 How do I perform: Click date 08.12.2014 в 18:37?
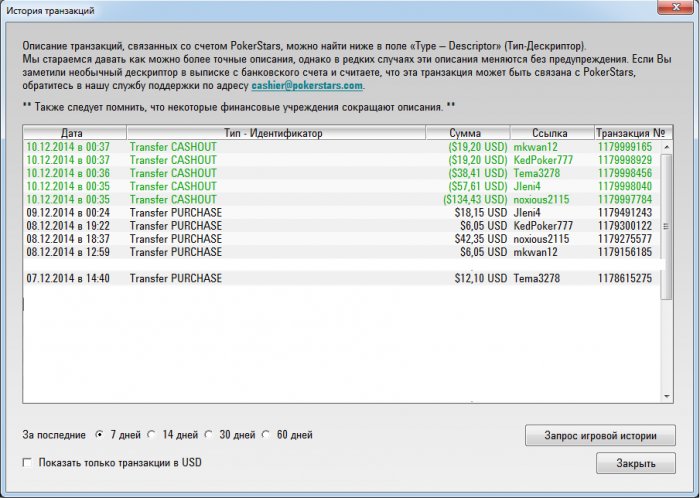68,239
